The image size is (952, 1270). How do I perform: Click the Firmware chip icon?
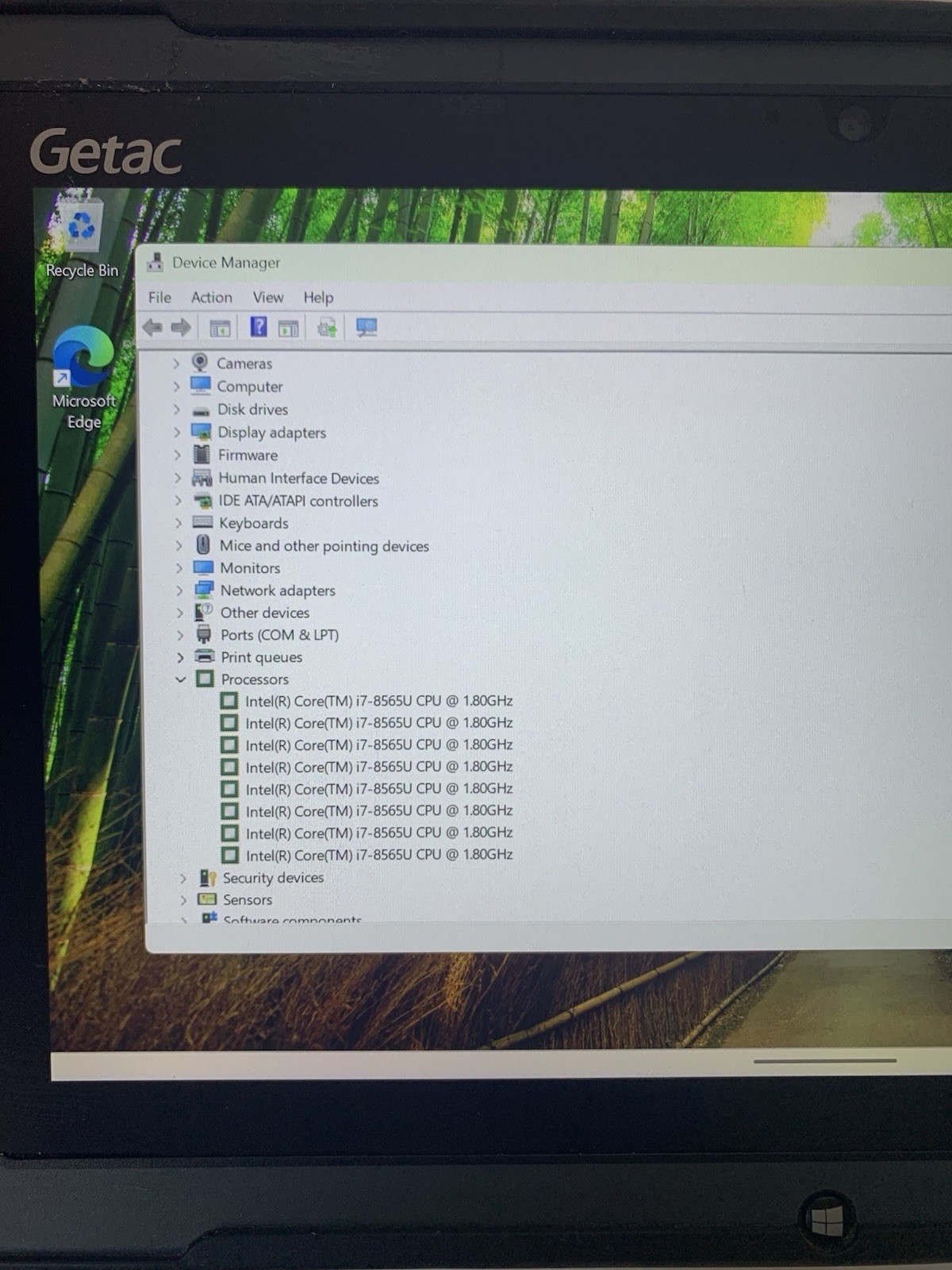(x=202, y=454)
